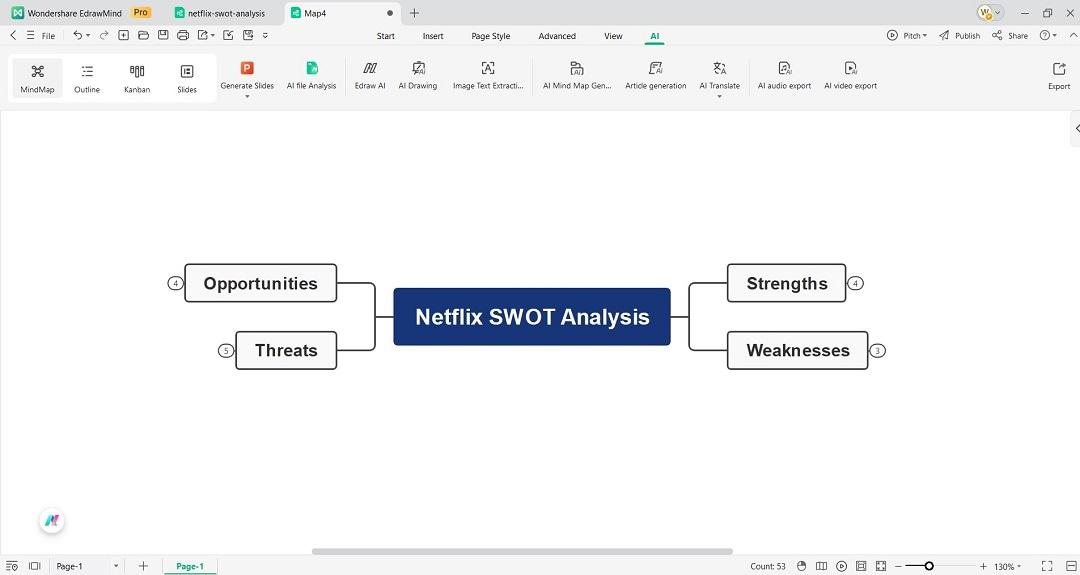Toggle right side panel collapse arrow
The height and width of the screenshot is (575, 1080).
pyautogui.click(x=1076, y=128)
